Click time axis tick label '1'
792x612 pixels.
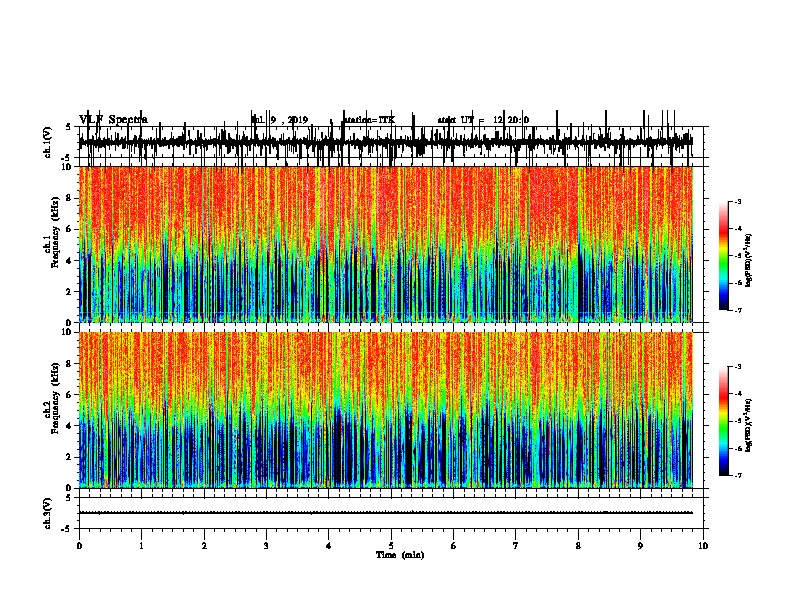click(141, 546)
